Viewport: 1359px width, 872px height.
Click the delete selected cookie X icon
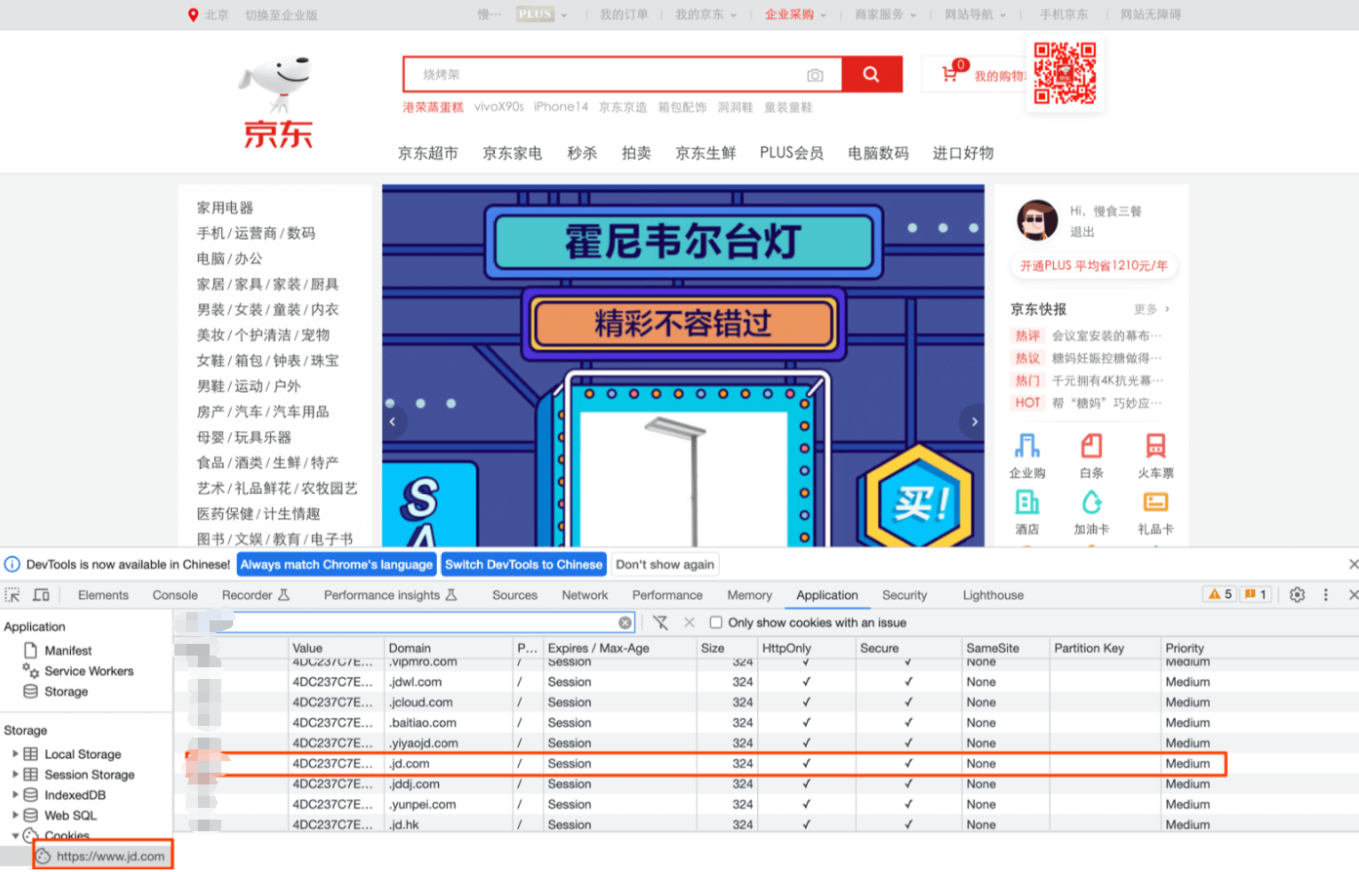click(x=689, y=623)
